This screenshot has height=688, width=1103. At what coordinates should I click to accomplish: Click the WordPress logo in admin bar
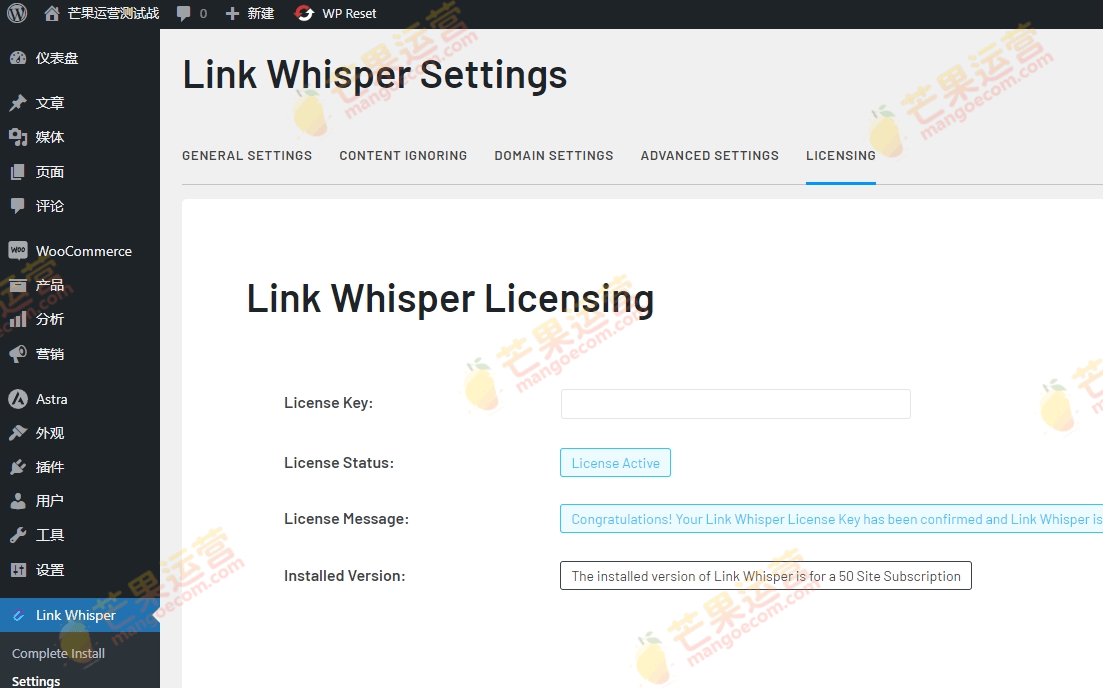tap(16, 13)
